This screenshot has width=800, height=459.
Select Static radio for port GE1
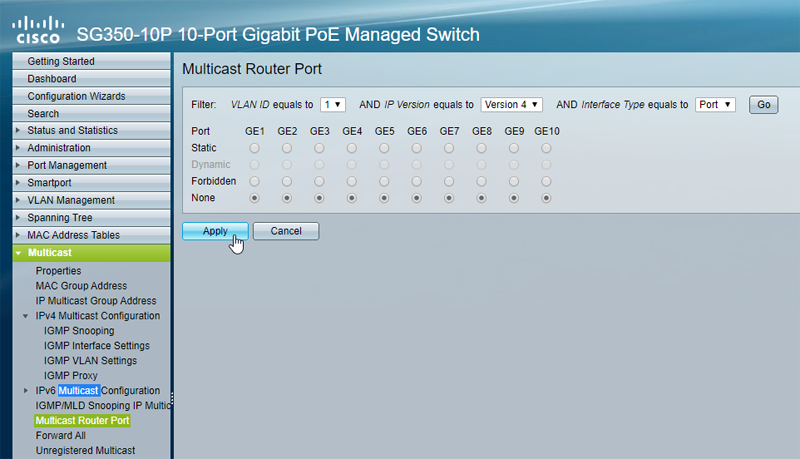click(x=254, y=148)
